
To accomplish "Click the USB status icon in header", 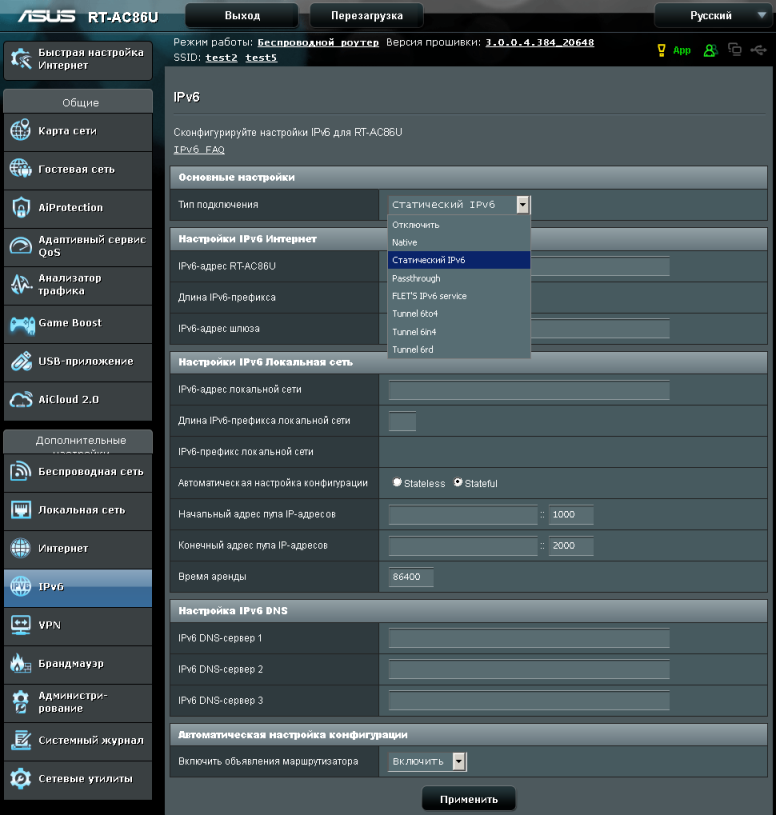I will (x=758, y=50).
